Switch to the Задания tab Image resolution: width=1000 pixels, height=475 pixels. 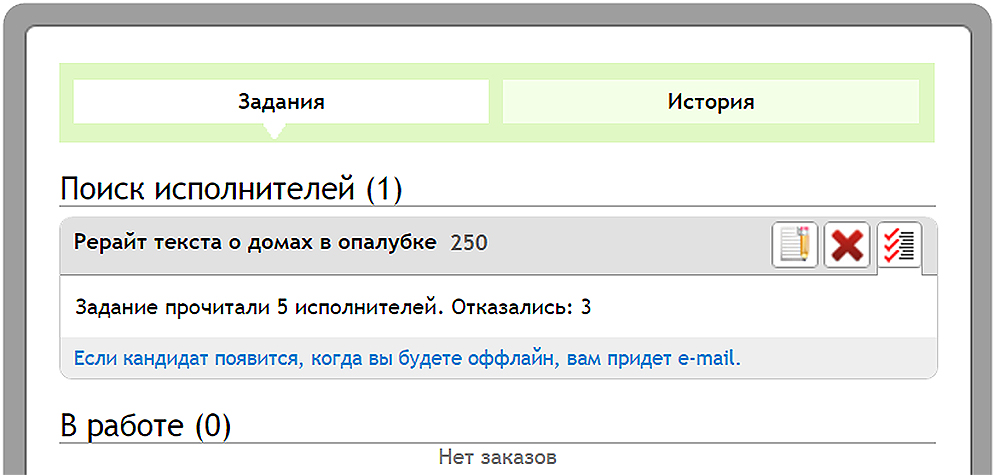(281, 102)
